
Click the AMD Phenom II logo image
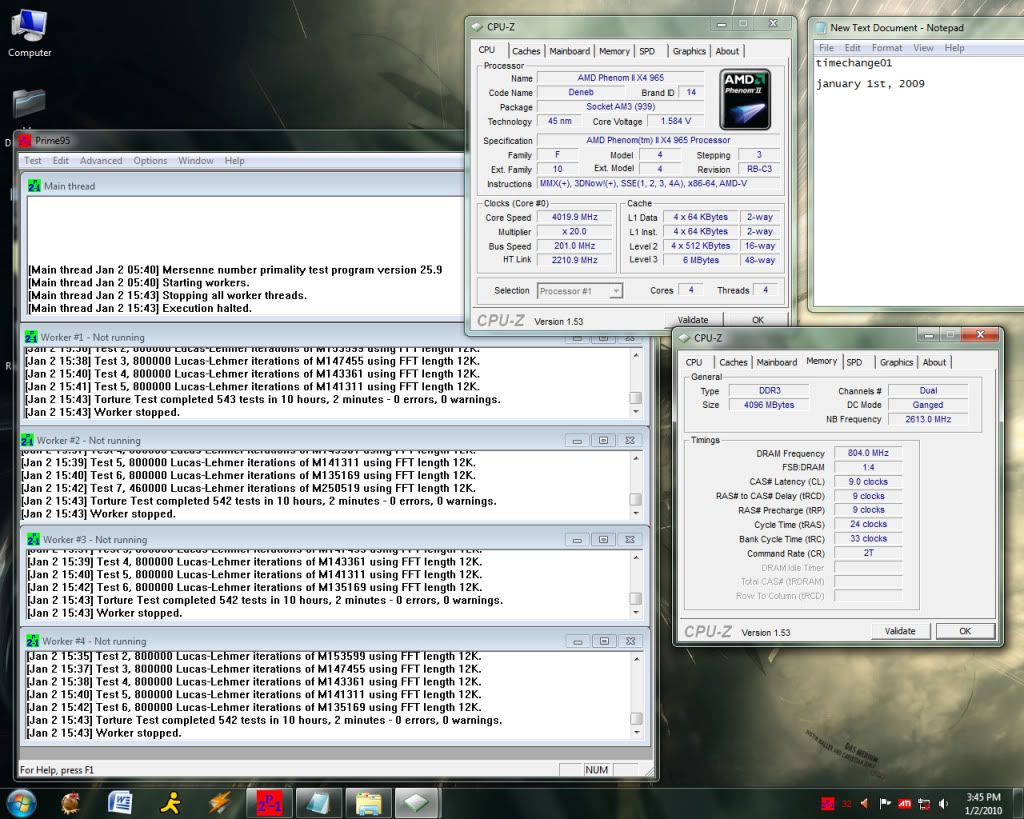coord(744,98)
